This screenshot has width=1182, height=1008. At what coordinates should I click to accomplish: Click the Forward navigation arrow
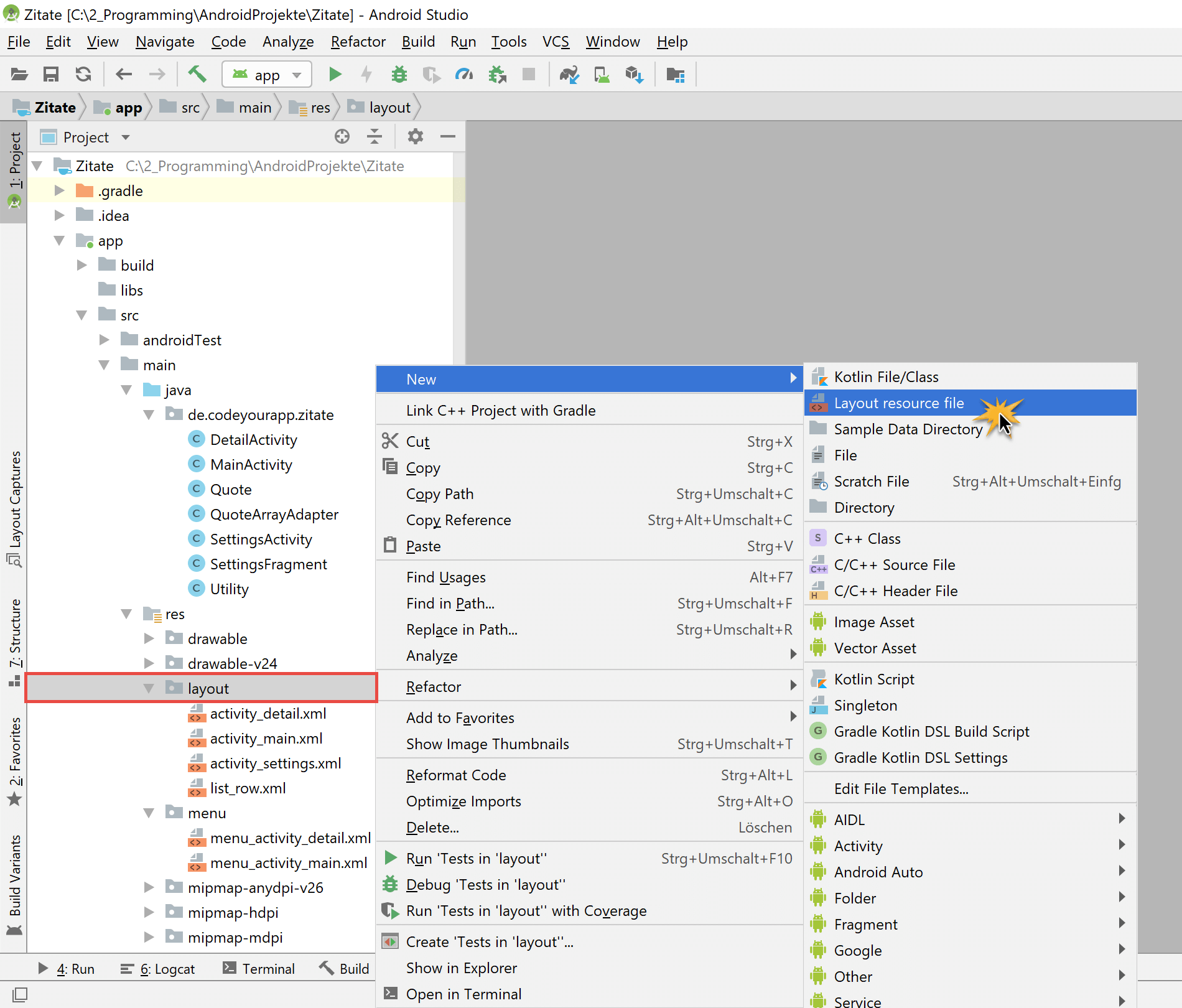point(157,75)
